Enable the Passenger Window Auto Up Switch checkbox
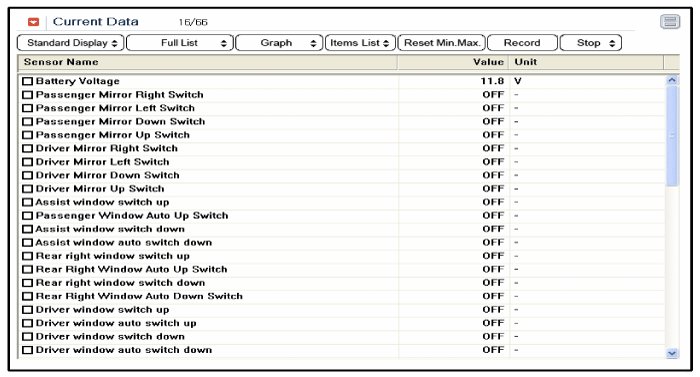 (x=28, y=216)
